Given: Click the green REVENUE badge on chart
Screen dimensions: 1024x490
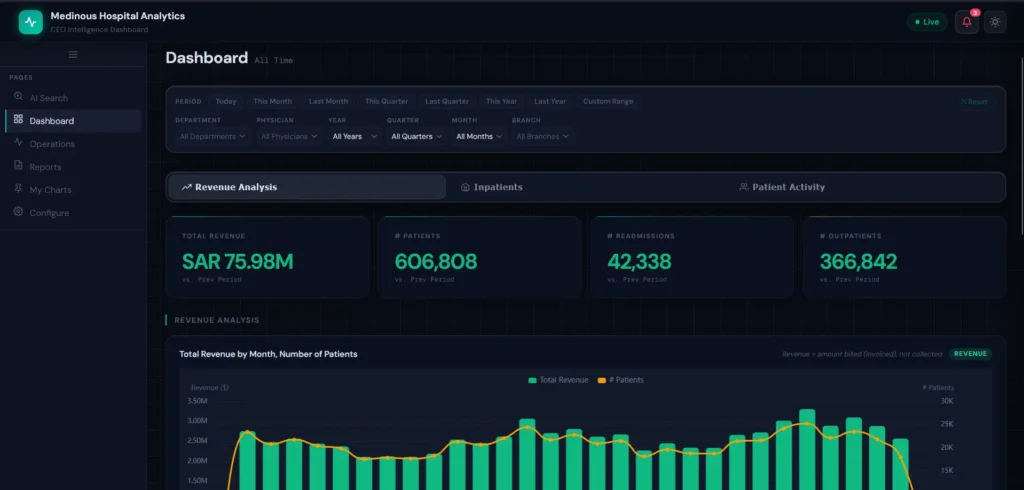Looking at the screenshot, I should (970, 353).
